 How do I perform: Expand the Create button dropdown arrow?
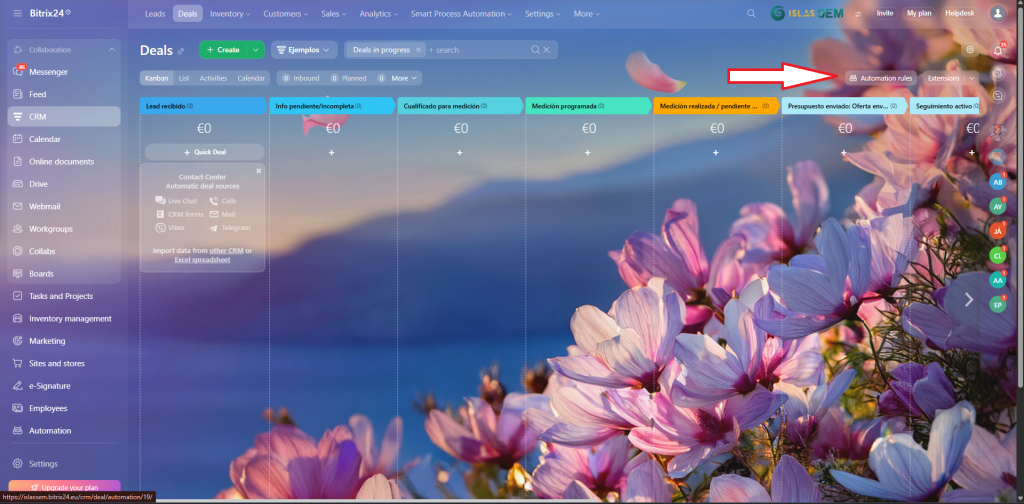pos(256,50)
